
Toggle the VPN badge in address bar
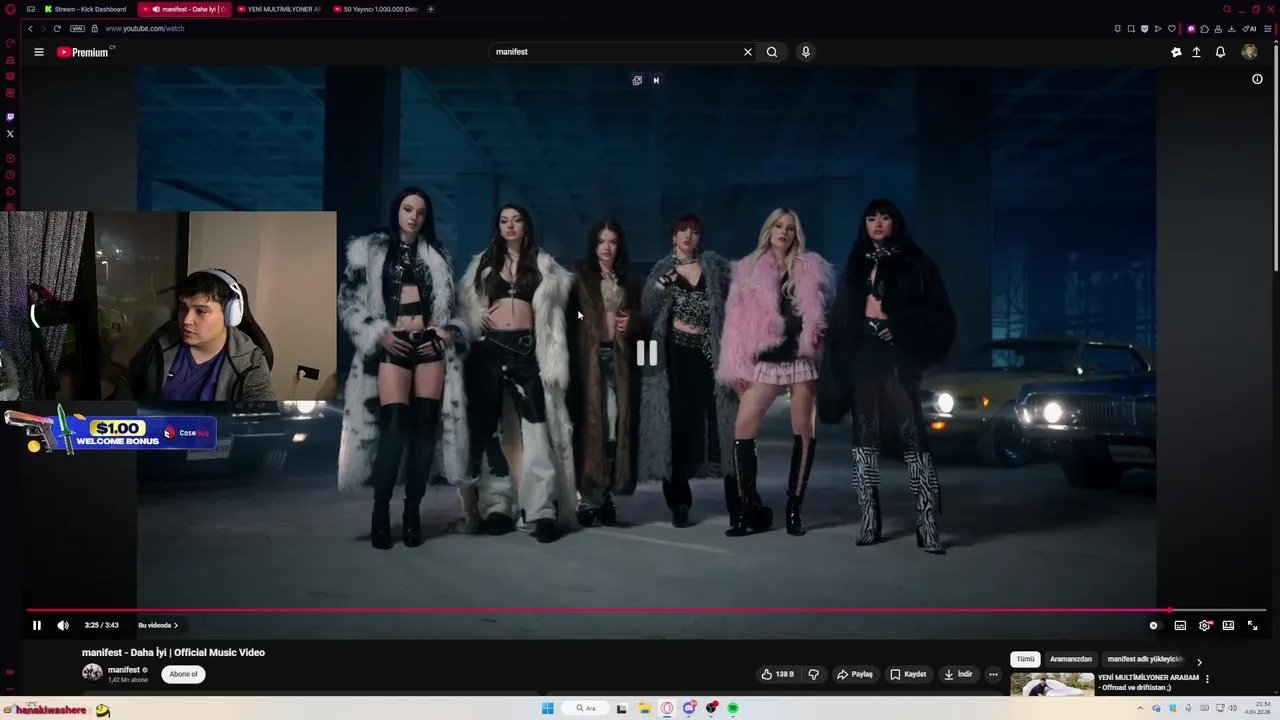coord(77,28)
